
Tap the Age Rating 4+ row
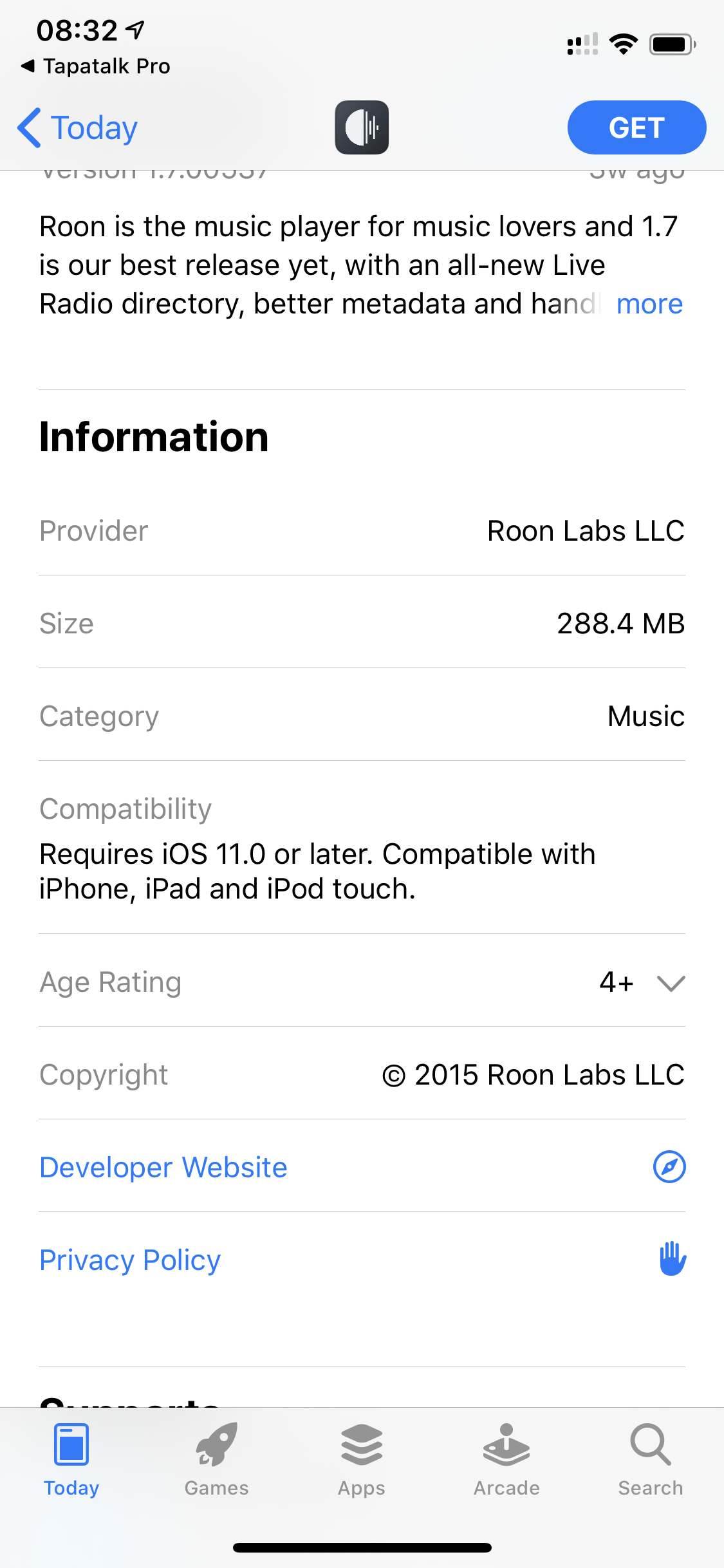[x=362, y=982]
